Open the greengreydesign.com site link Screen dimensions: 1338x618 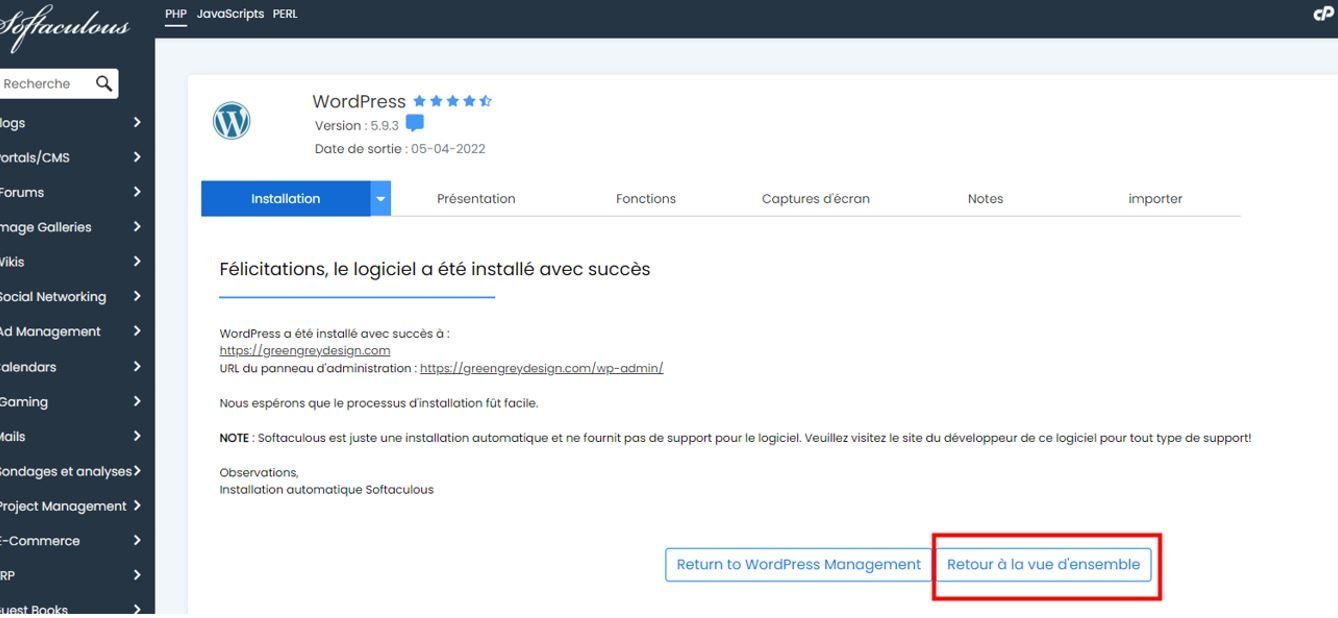point(305,351)
